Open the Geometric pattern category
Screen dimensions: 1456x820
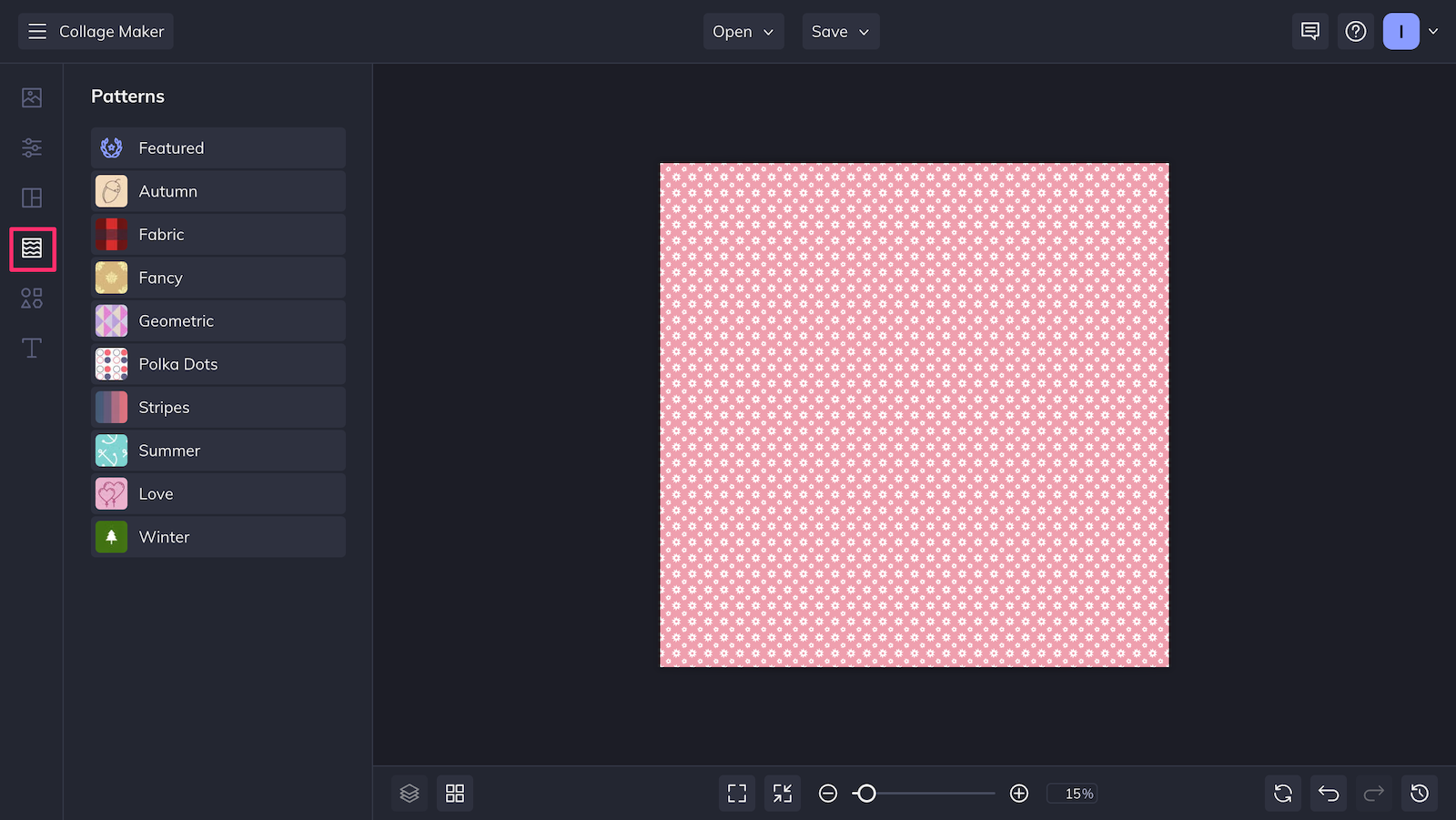(218, 321)
